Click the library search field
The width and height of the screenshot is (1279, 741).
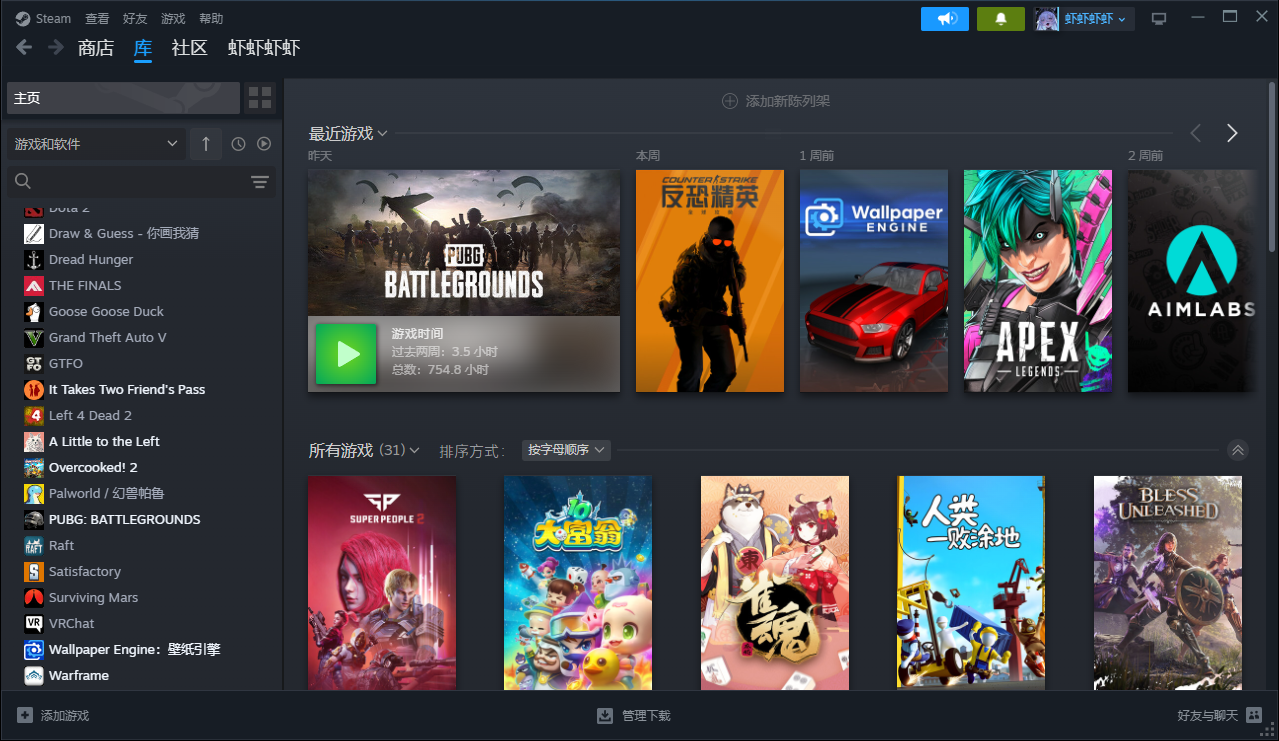125,181
